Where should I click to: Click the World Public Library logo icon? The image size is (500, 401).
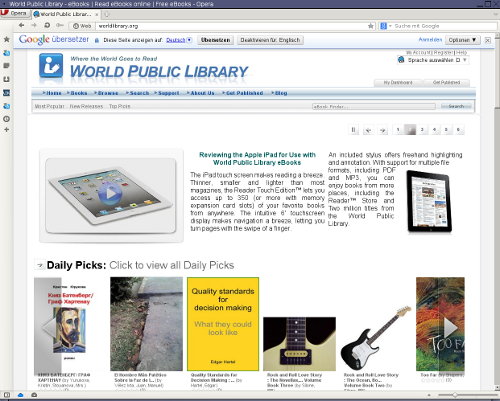coord(51,66)
